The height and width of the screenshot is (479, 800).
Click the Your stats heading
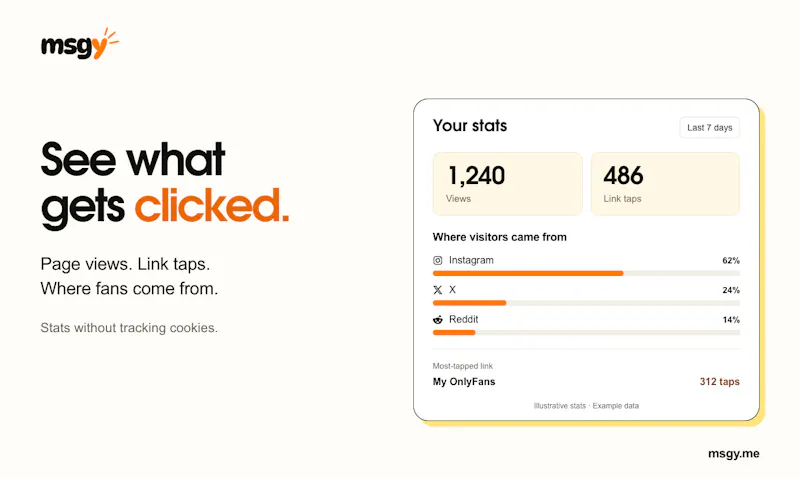pyautogui.click(x=470, y=125)
